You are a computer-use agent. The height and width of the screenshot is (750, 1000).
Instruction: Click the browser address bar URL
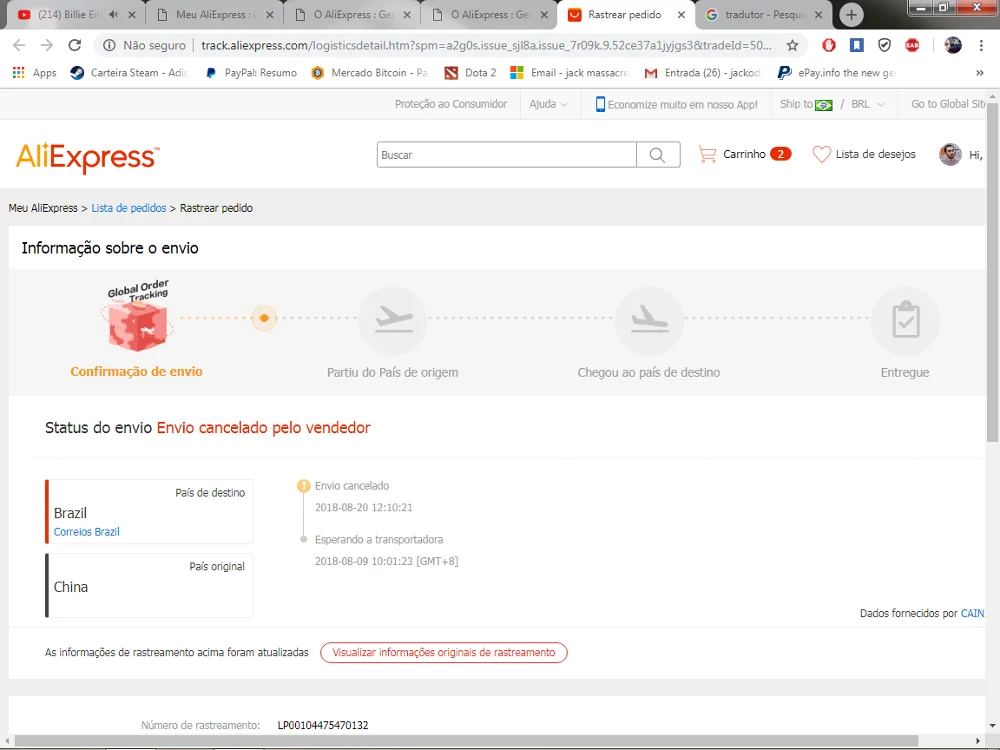486,45
